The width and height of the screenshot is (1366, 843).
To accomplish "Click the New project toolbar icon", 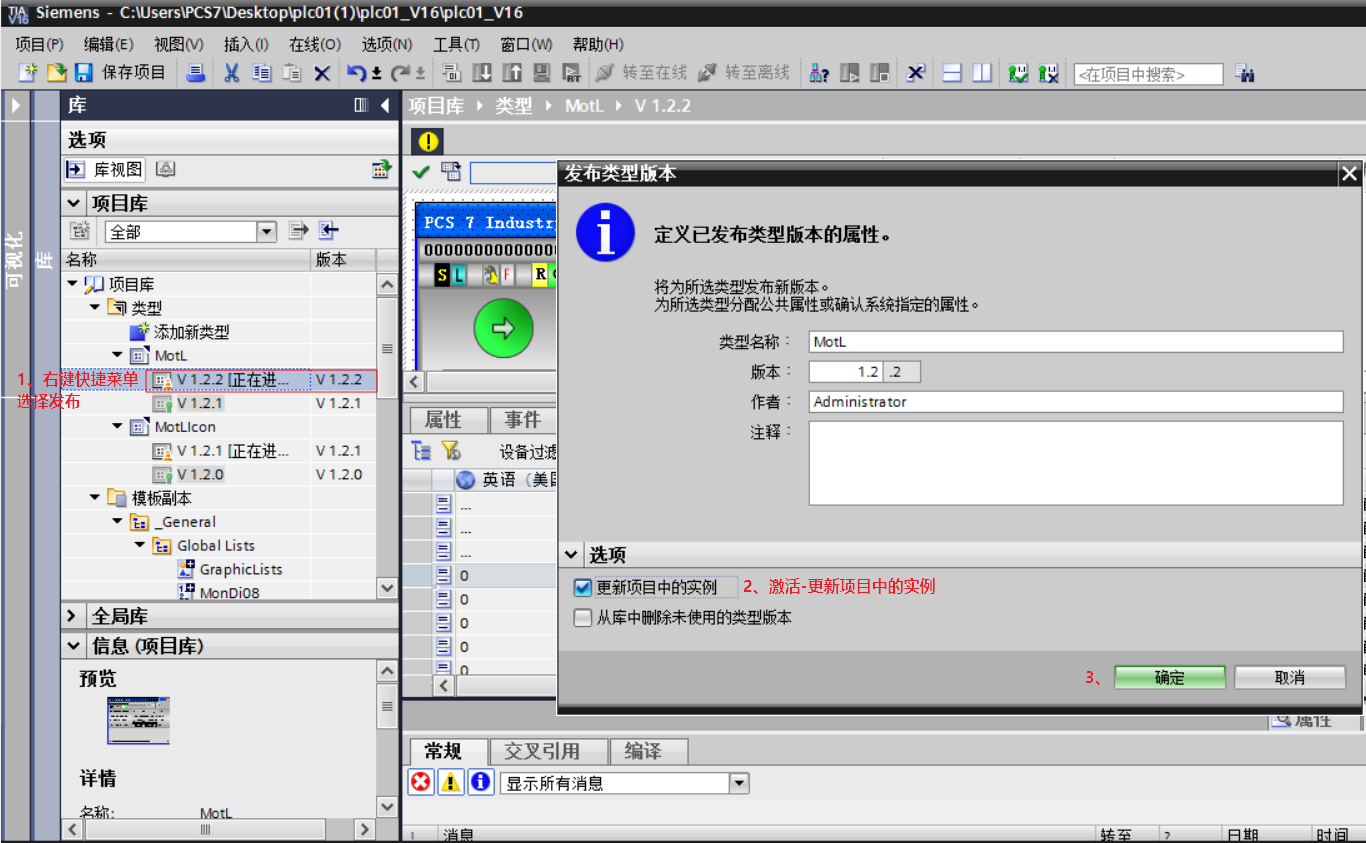I will (29, 73).
